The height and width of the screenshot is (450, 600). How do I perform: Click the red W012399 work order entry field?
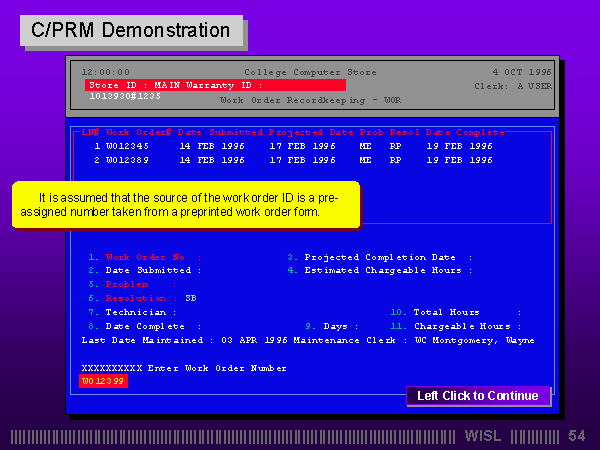(103, 381)
